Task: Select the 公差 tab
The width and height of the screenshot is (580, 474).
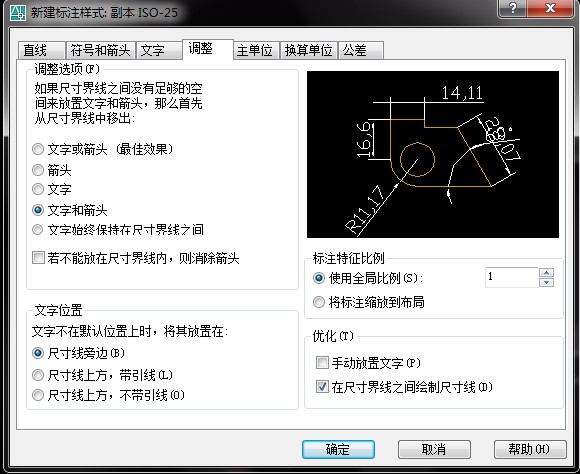Action: pyautogui.click(x=361, y=50)
